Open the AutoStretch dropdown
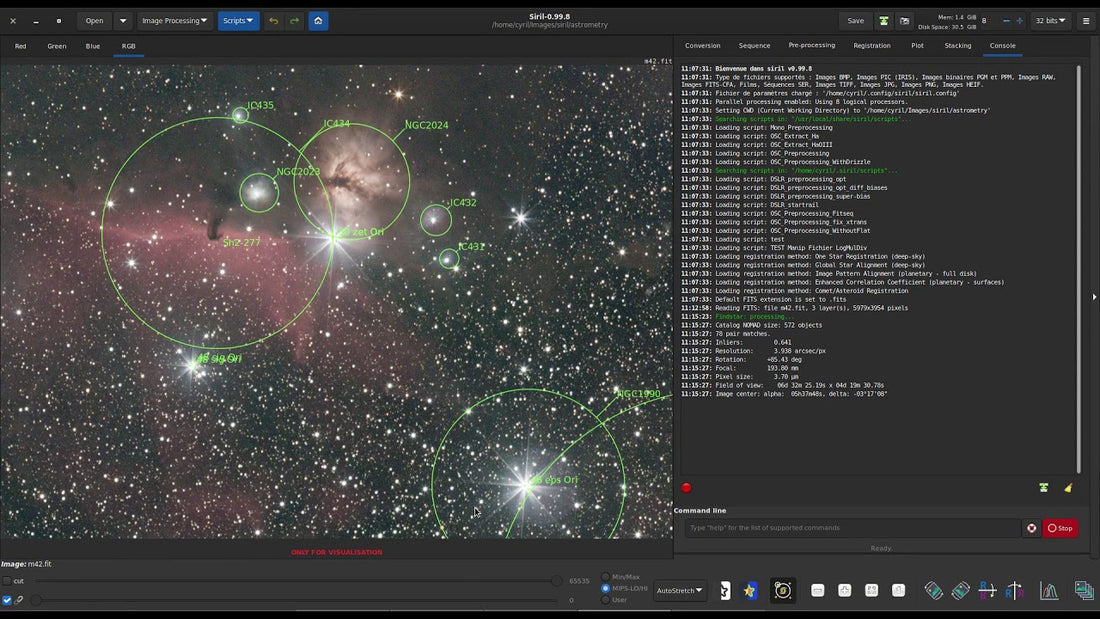1100x619 pixels. pos(679,590)
